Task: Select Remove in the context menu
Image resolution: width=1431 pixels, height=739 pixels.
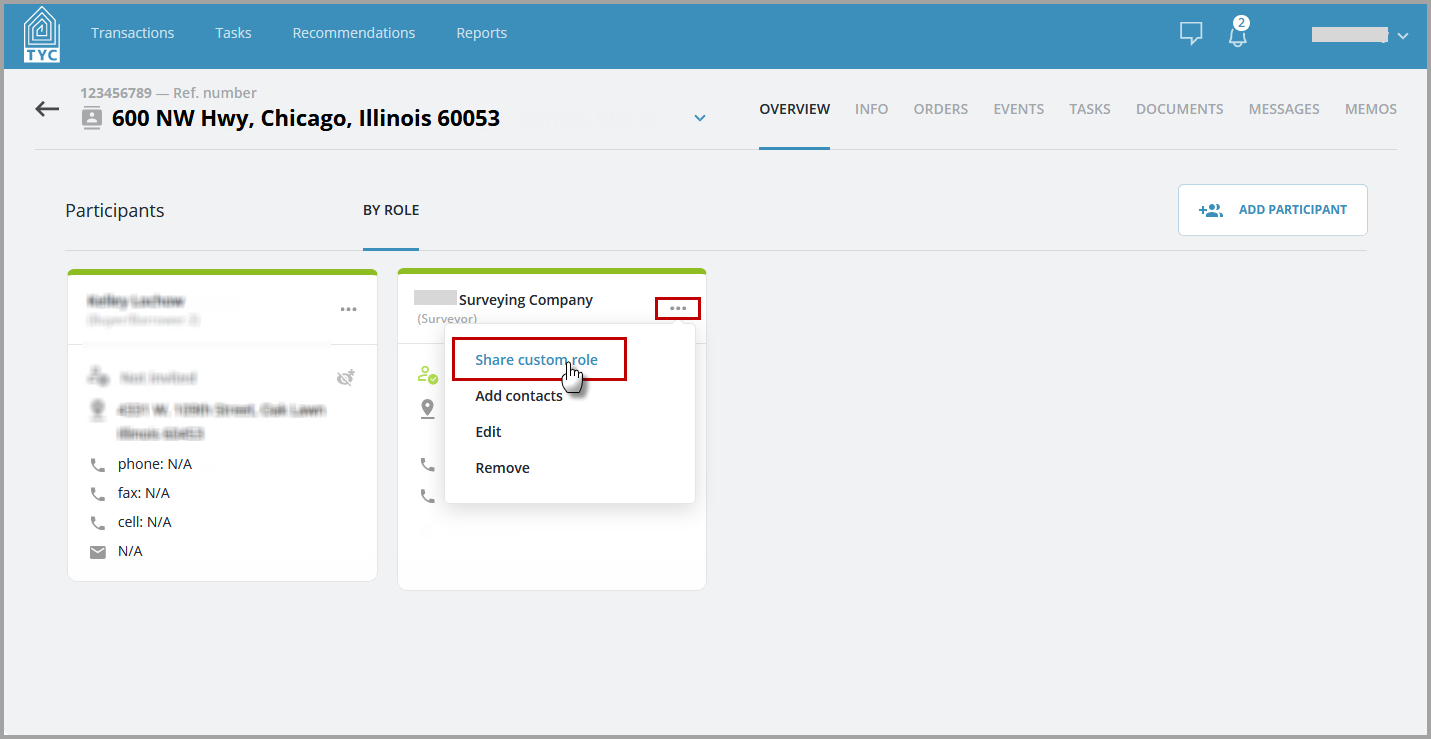Action: (x=502, y=468)
